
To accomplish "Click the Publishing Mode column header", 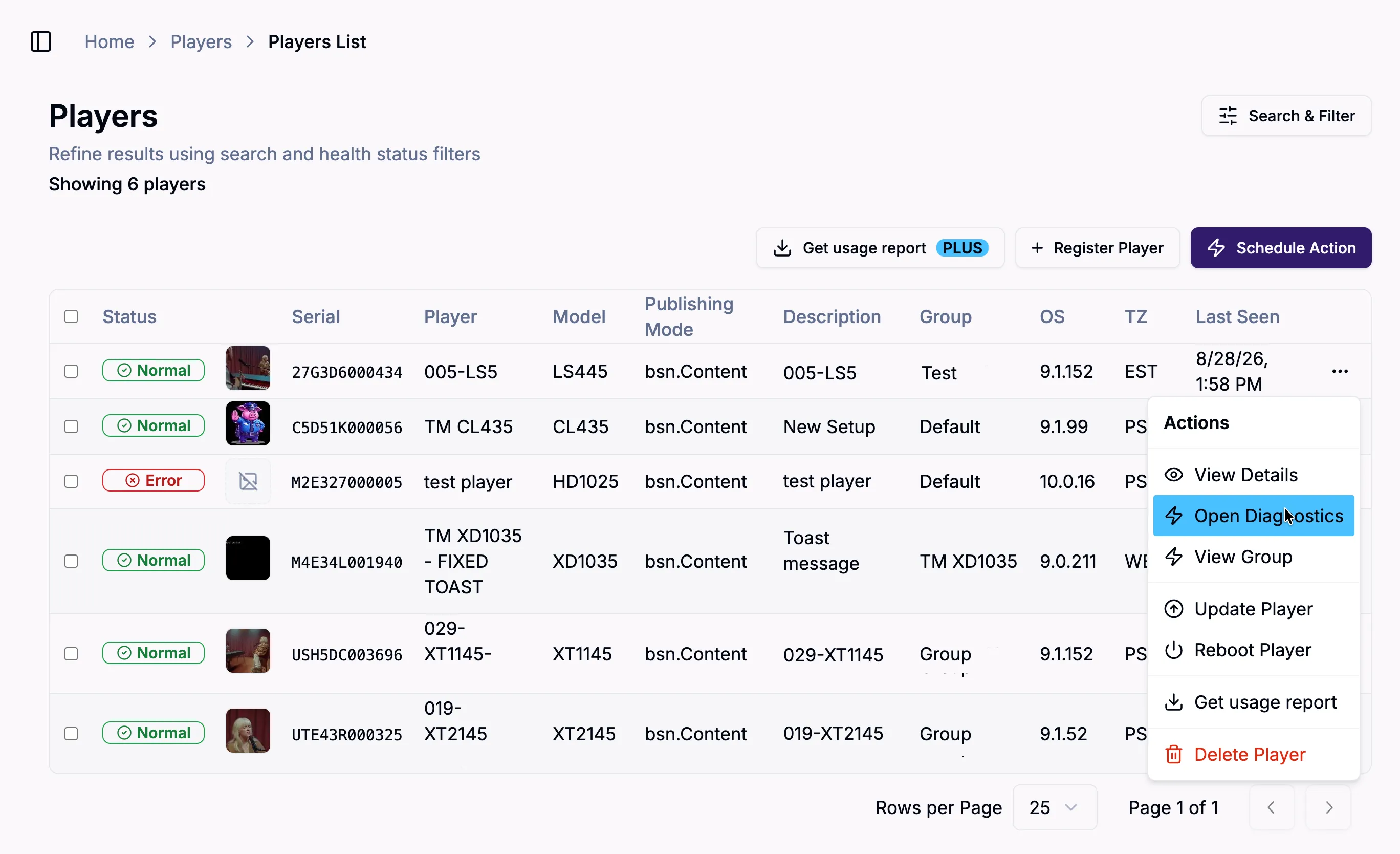I will coord(689,317).
